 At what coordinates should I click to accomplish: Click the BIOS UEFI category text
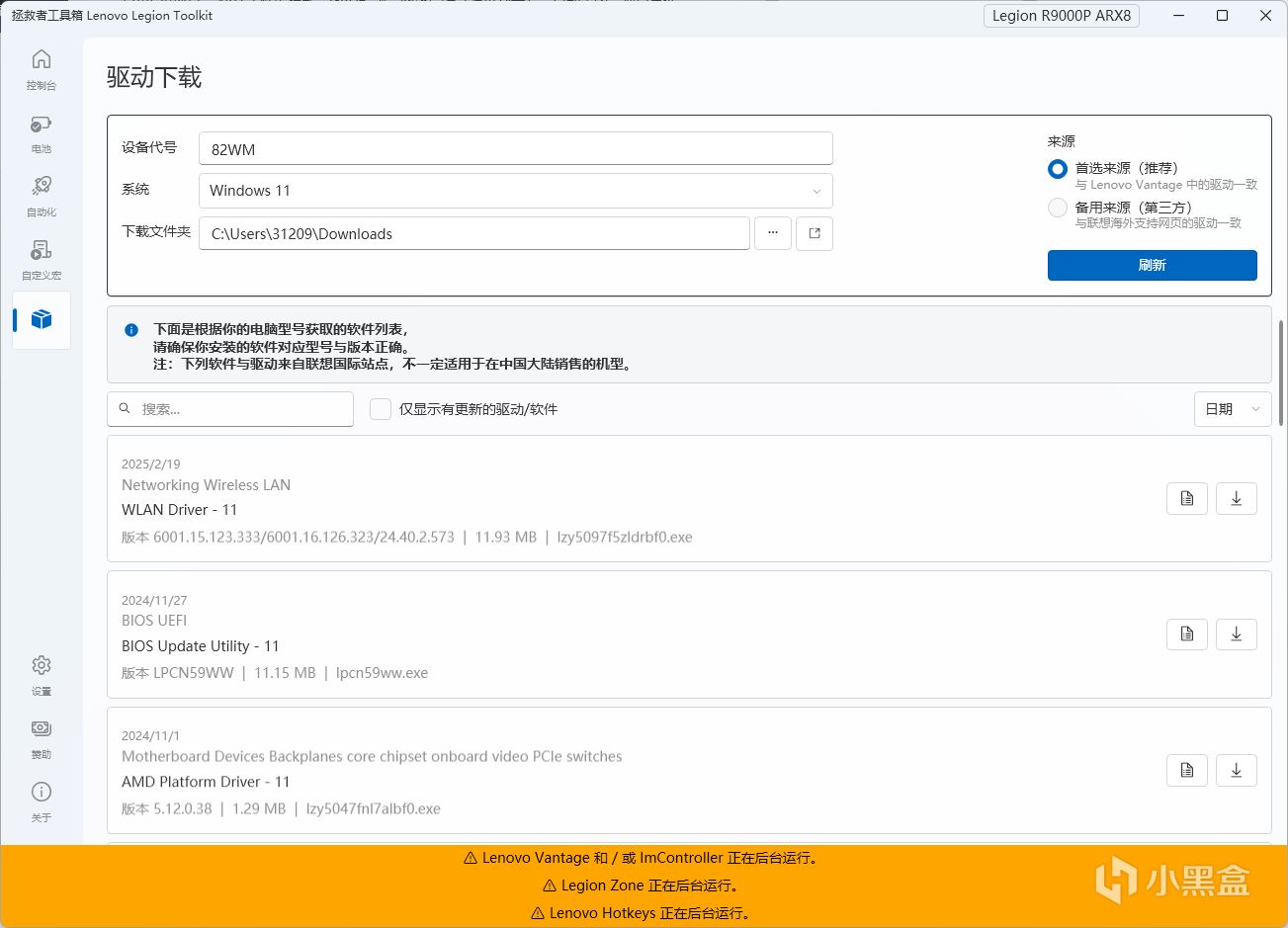(x=154, y=621)
